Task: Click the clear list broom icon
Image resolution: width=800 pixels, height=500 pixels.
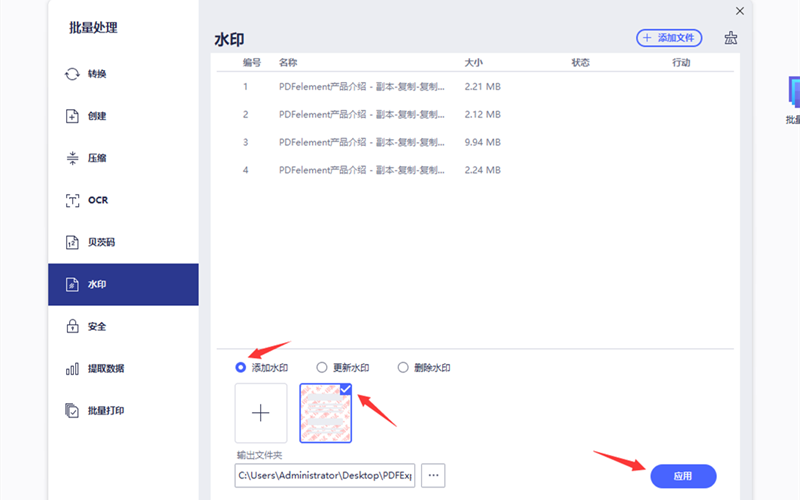Action: click(731, 38)
